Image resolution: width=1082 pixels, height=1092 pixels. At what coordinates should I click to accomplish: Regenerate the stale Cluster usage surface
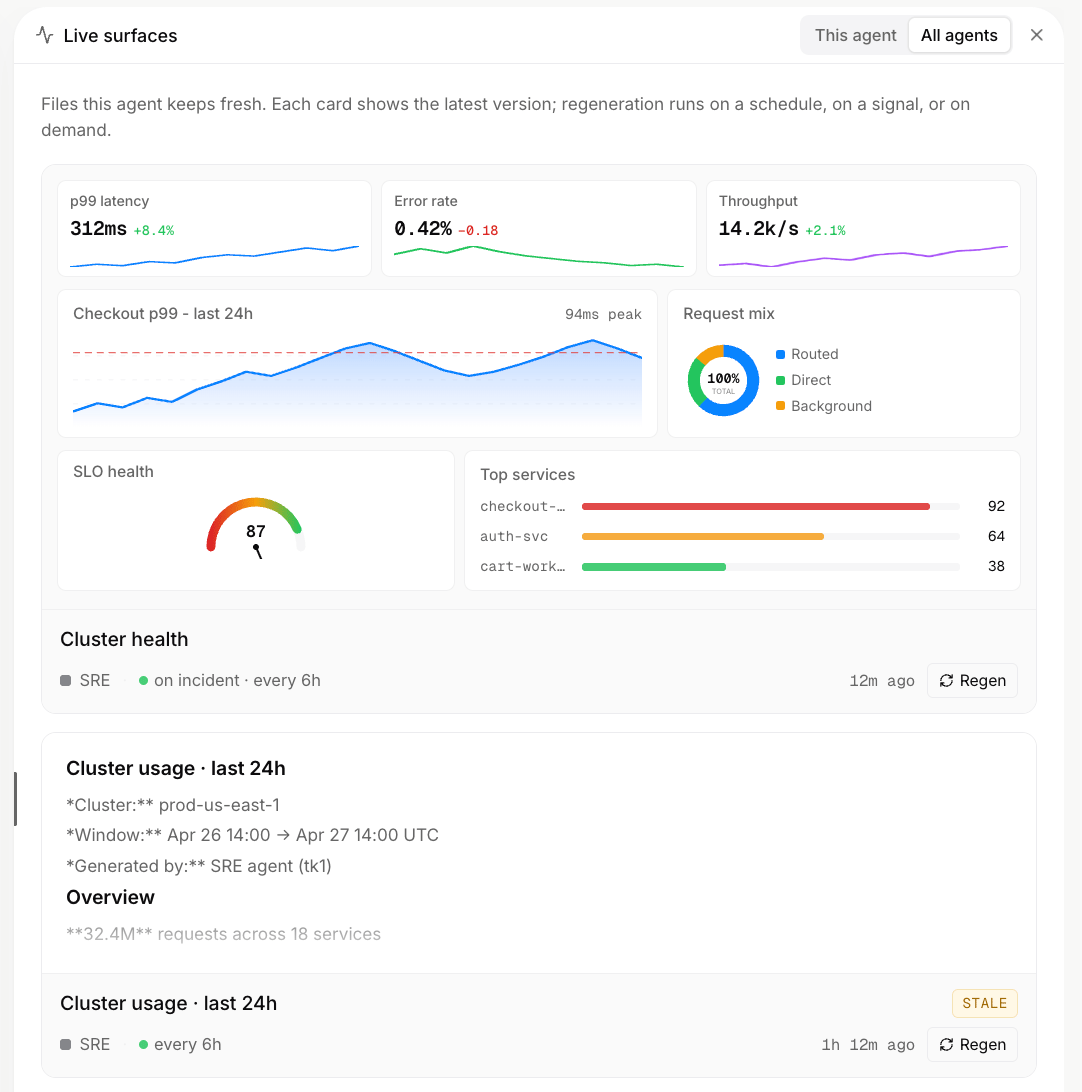click(x=972, y=1045)
